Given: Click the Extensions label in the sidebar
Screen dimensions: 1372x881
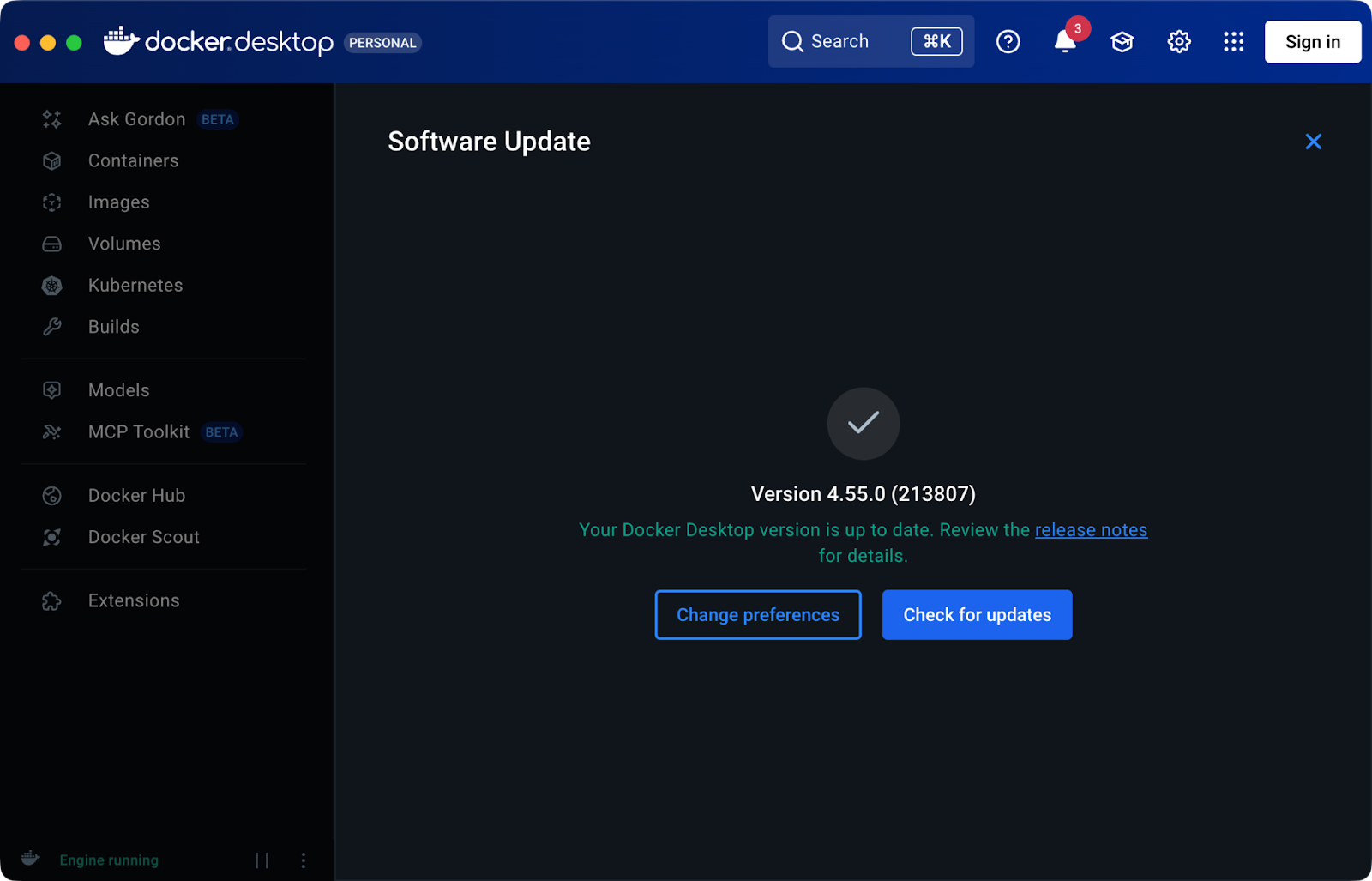Looking at the screenshot, I should click(x=134, y=601).
